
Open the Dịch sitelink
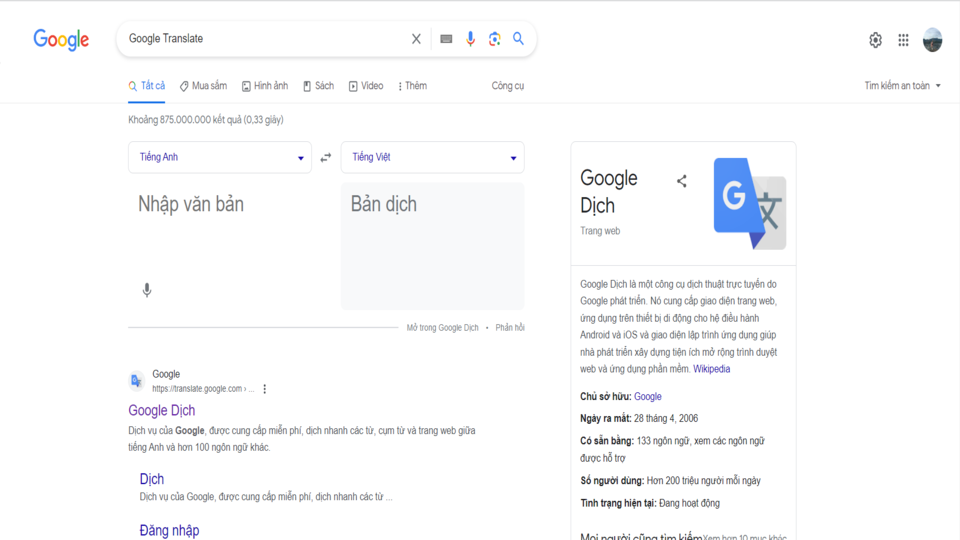point(152,479)
